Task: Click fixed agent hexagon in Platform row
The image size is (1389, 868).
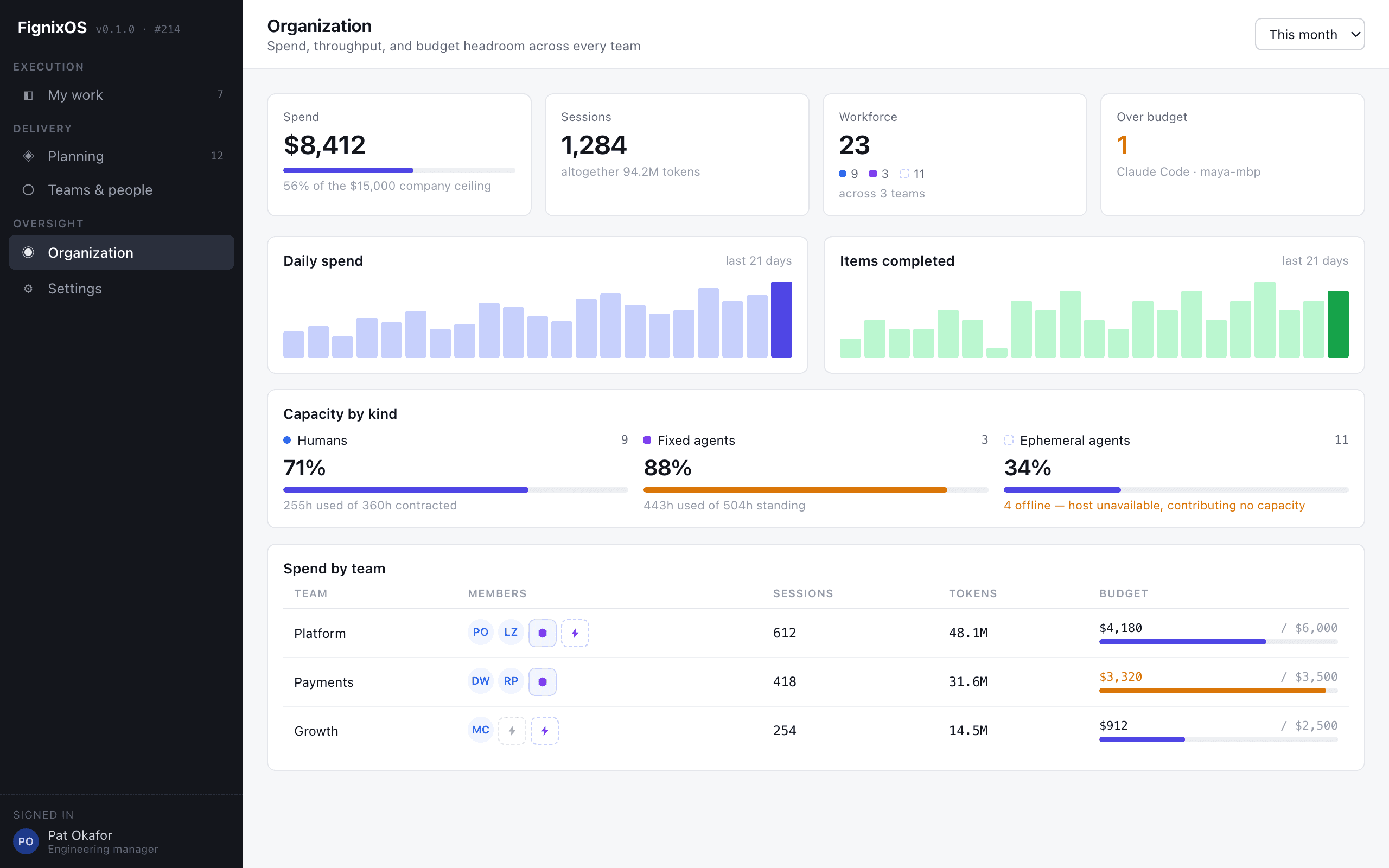Action: [x=543, y=633]
